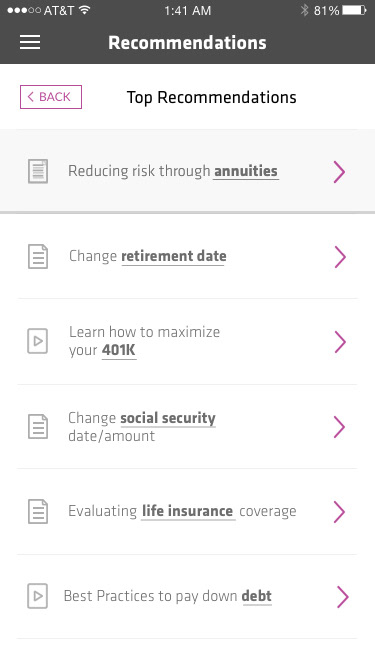This screenshot has height=667, width=375.
Task: Select 'Change retirement date' recommendation
Action: (x=148, y=256)
